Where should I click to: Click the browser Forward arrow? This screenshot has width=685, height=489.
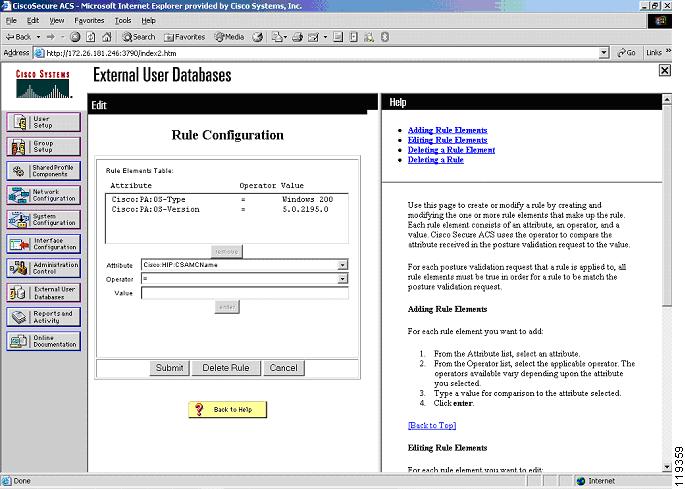51,37
